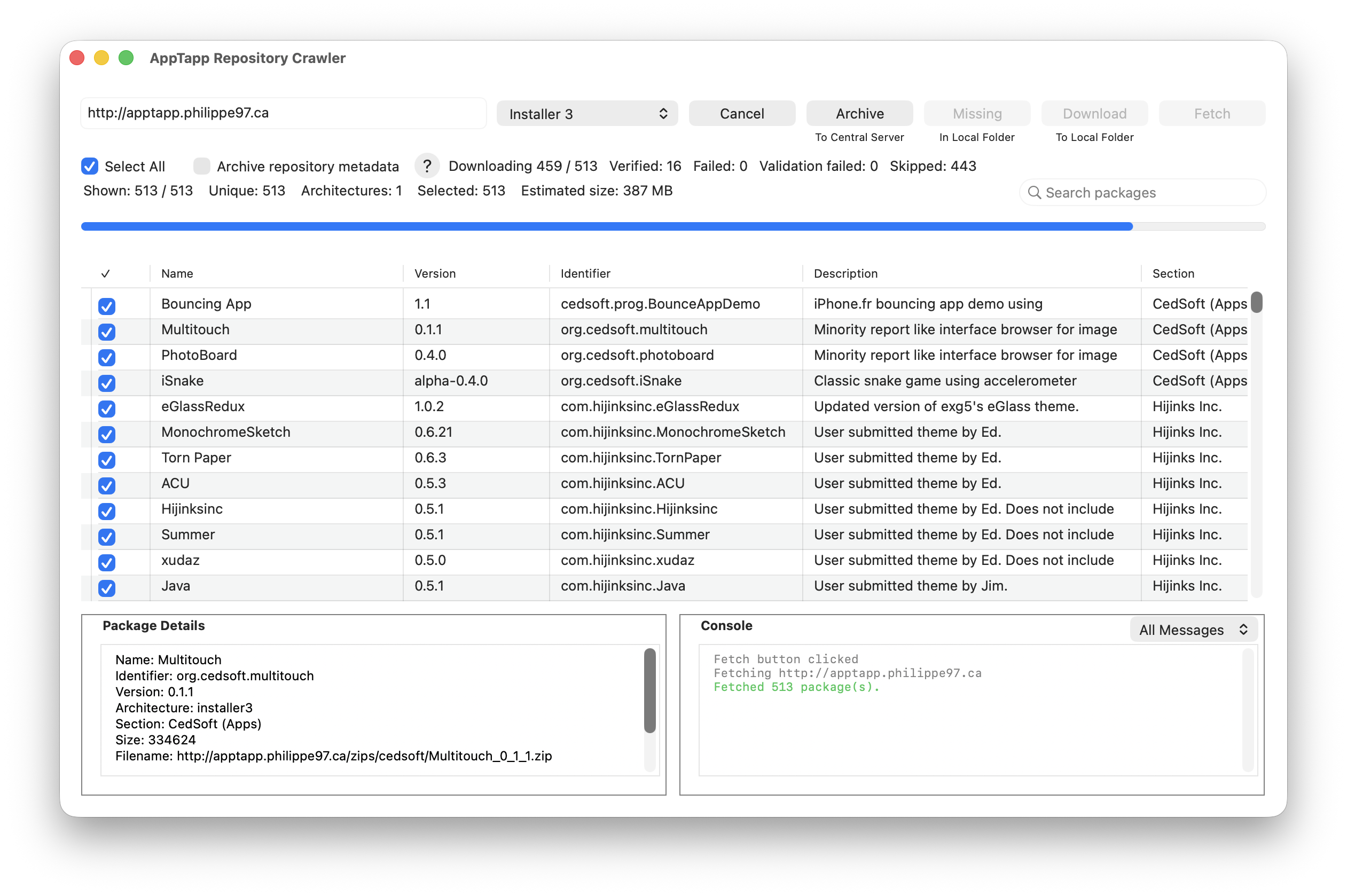Uncheck the Torn Paper row checkbox
Screen dimensions: 1347x896
tap(107, 461)
